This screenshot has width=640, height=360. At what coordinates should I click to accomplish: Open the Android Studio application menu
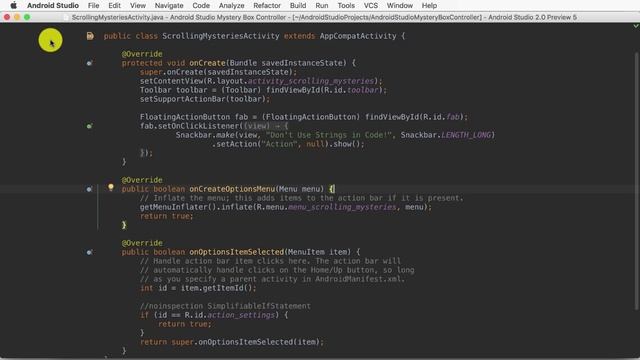click(53, 5)
